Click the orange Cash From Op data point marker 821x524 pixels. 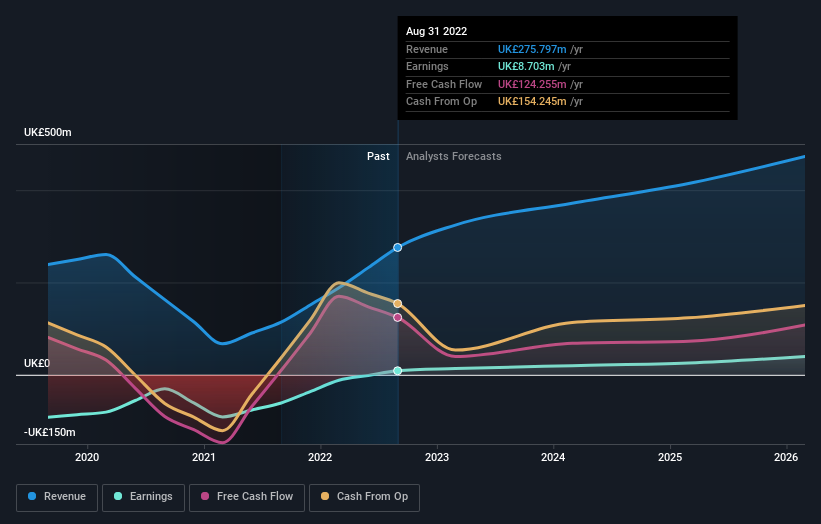(397, 304)
